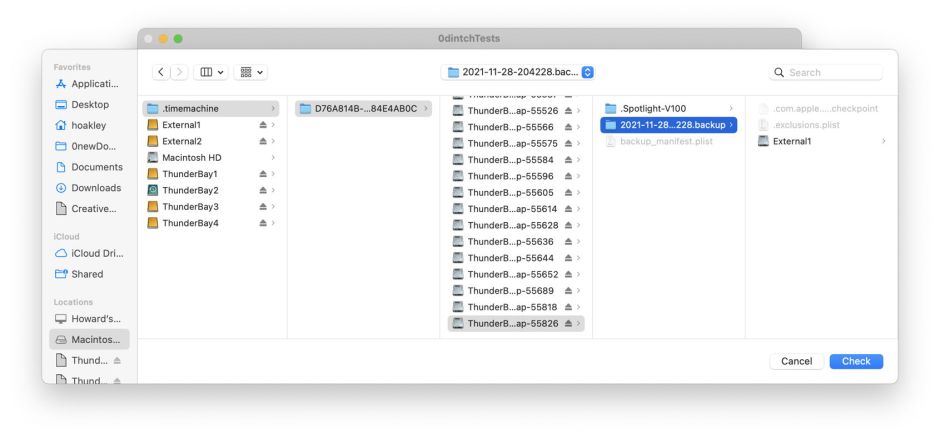Select the snapshot ending in 55652
Screen dimensions: 940x439
512,274
